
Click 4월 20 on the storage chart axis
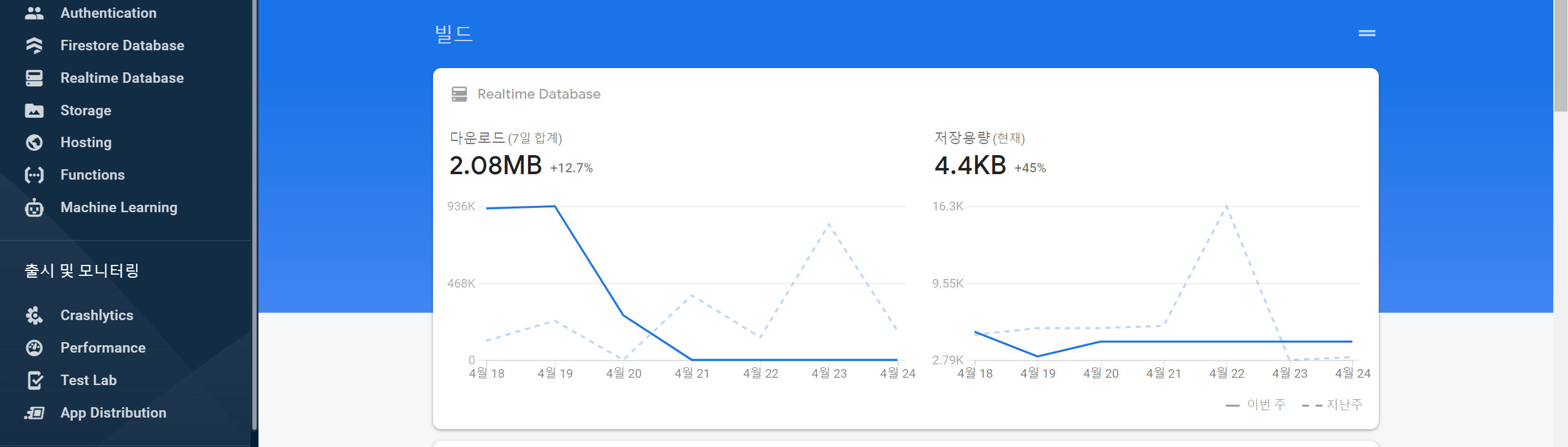tap(1101, 373)
